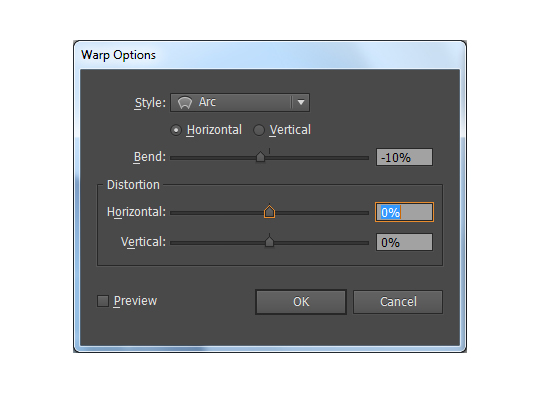The width and height of the screenshot is (540, 393).
Task: Click the Style label text
Action: (x=150, y=103)
